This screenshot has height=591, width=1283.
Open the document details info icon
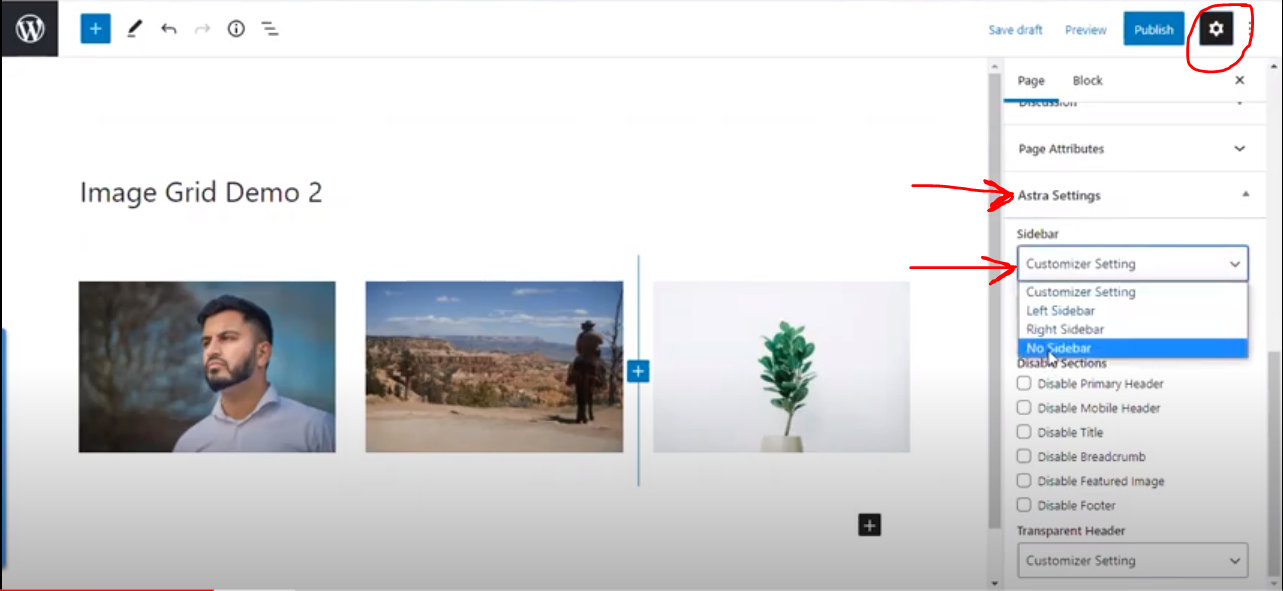tap(236, 29)
